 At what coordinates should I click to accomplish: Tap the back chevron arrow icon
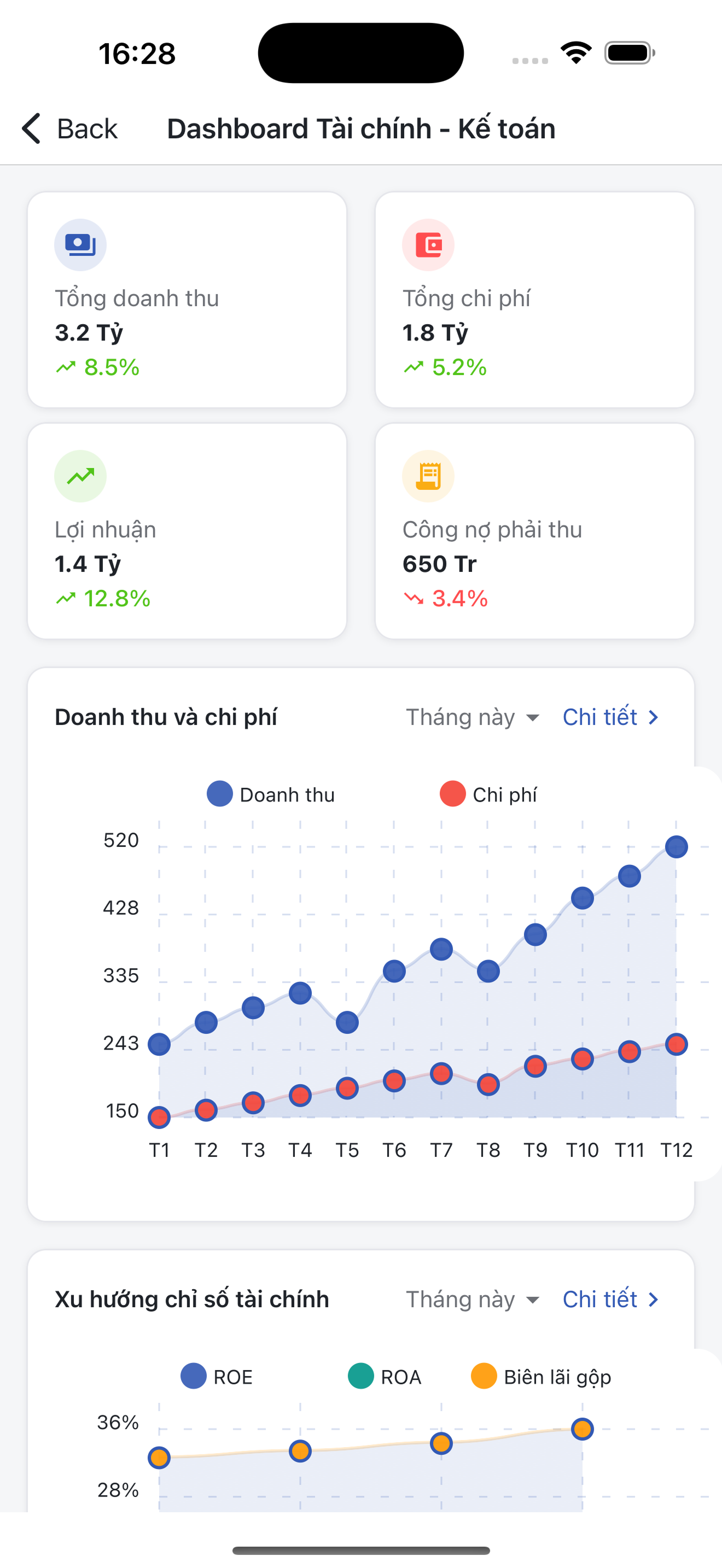(x=31, y=128)
